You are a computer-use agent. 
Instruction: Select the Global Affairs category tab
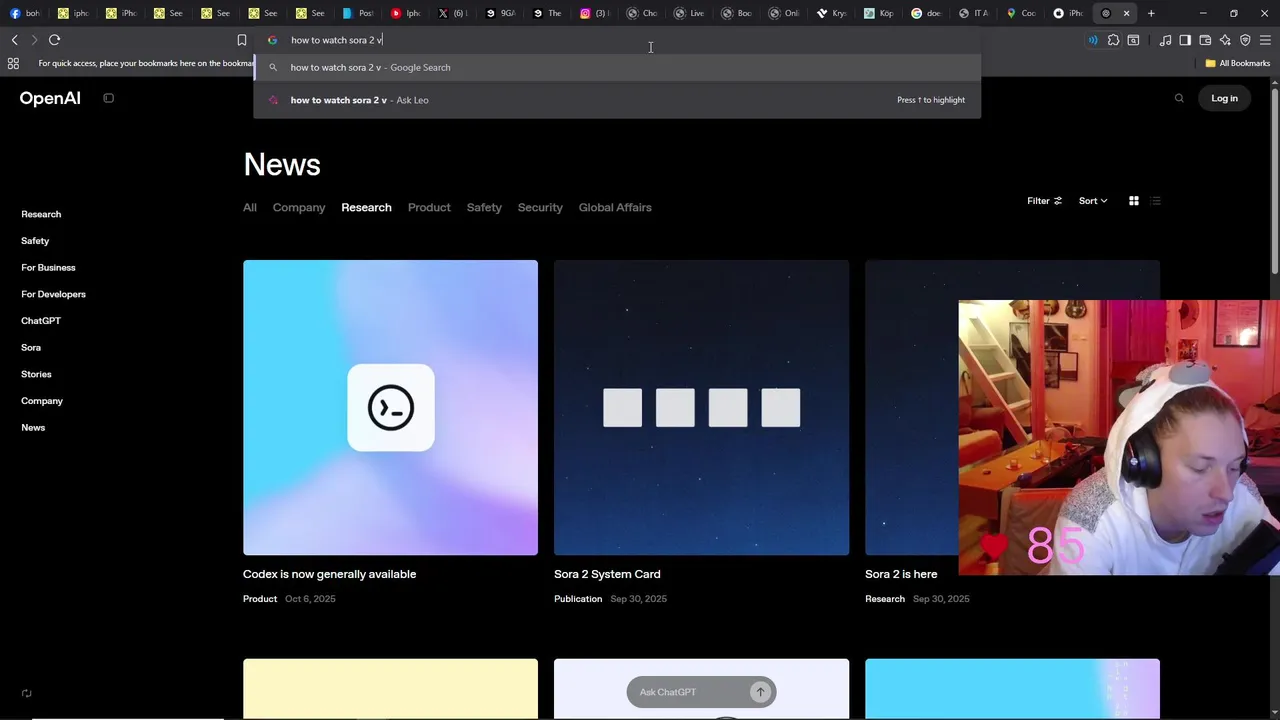click(615, 207)
